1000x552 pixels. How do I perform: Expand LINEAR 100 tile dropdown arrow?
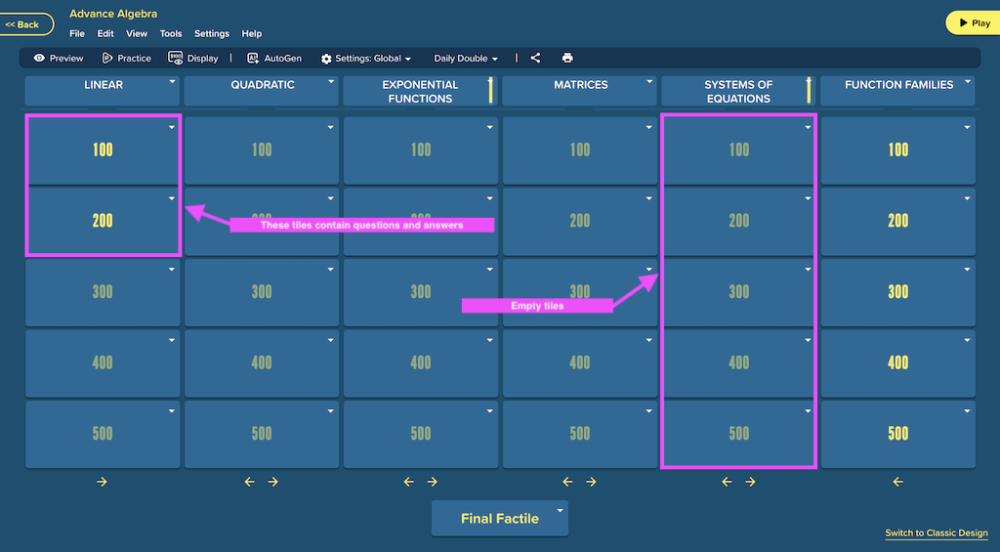click(172, 127)
